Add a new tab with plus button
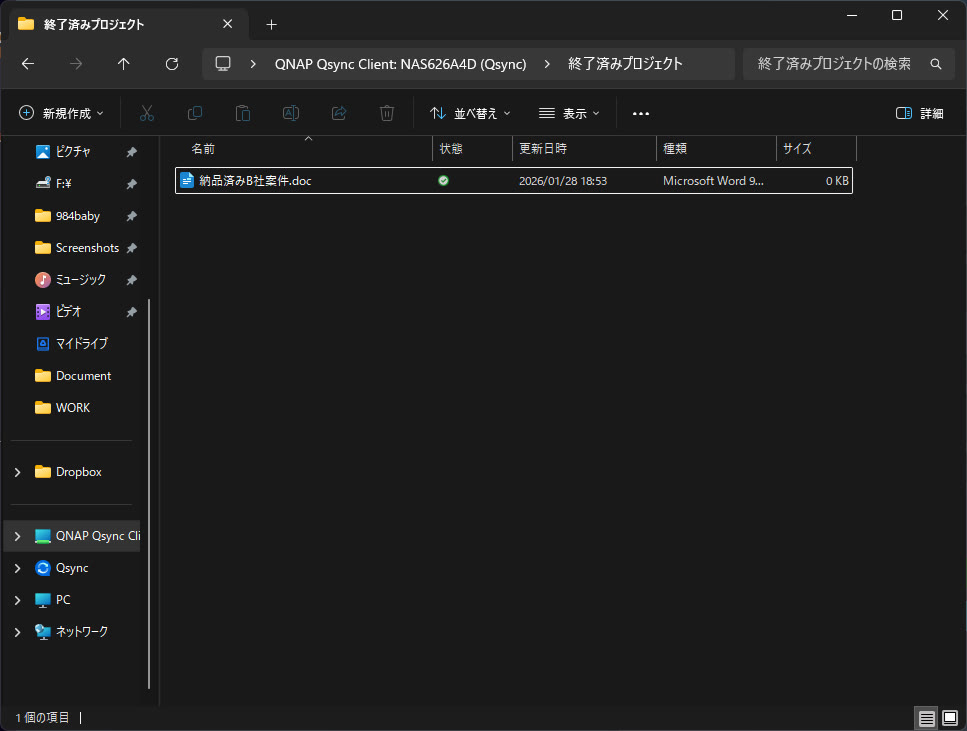Image resolution: width=967 pixels, height=731 pixels. click(271, 24)
